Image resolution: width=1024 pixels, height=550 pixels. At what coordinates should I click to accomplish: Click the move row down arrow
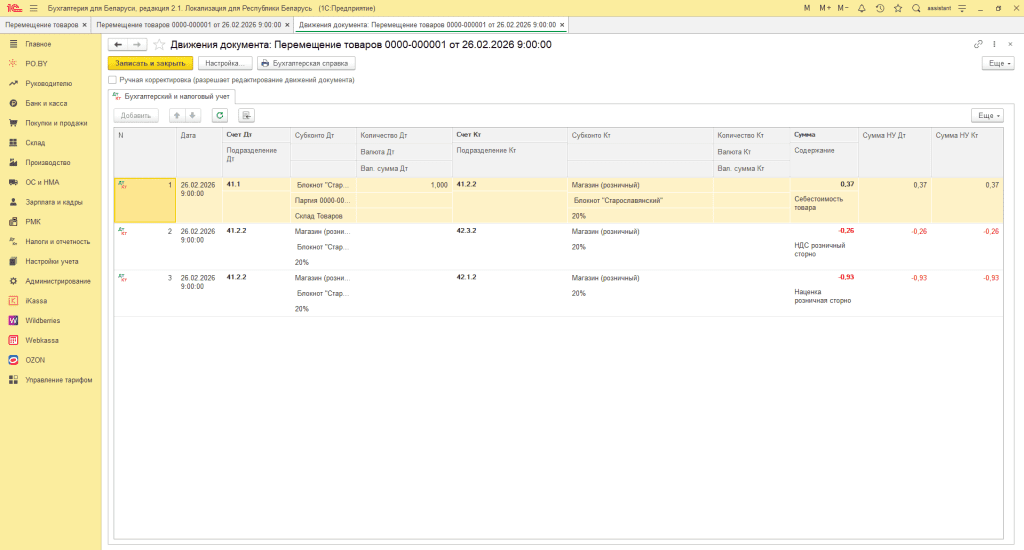(194, 115)
